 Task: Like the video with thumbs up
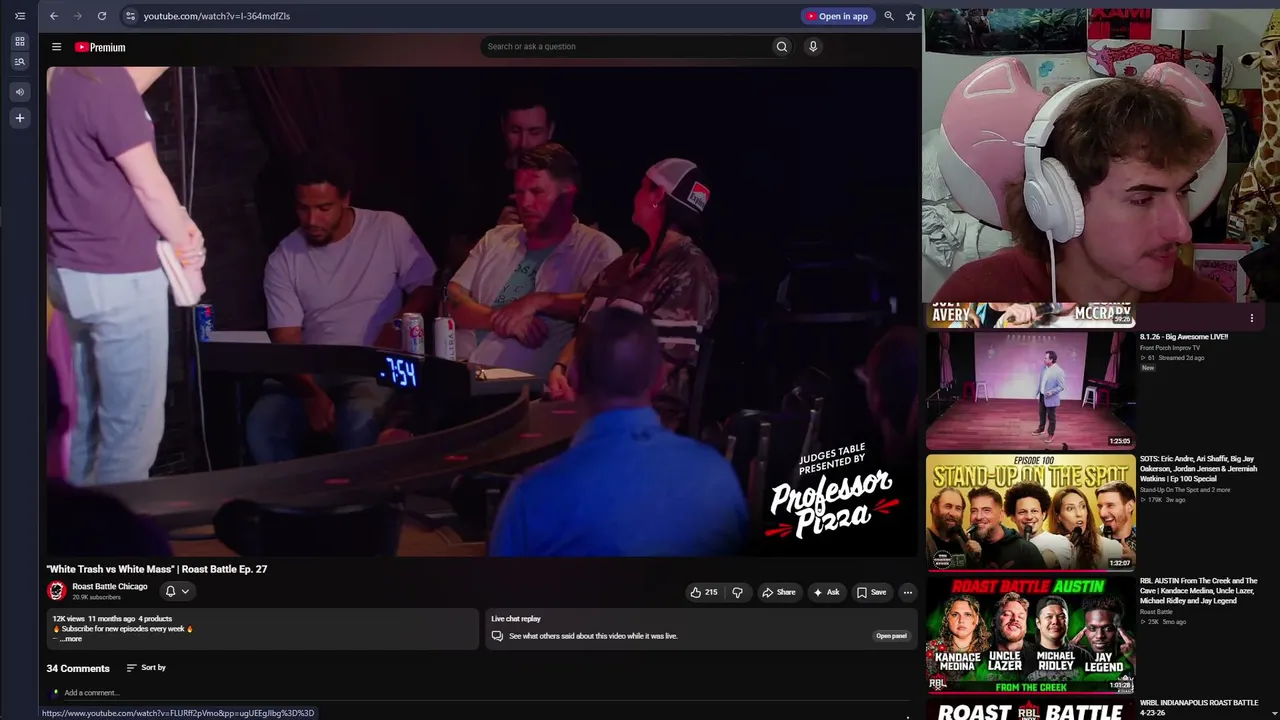(704, 592)
